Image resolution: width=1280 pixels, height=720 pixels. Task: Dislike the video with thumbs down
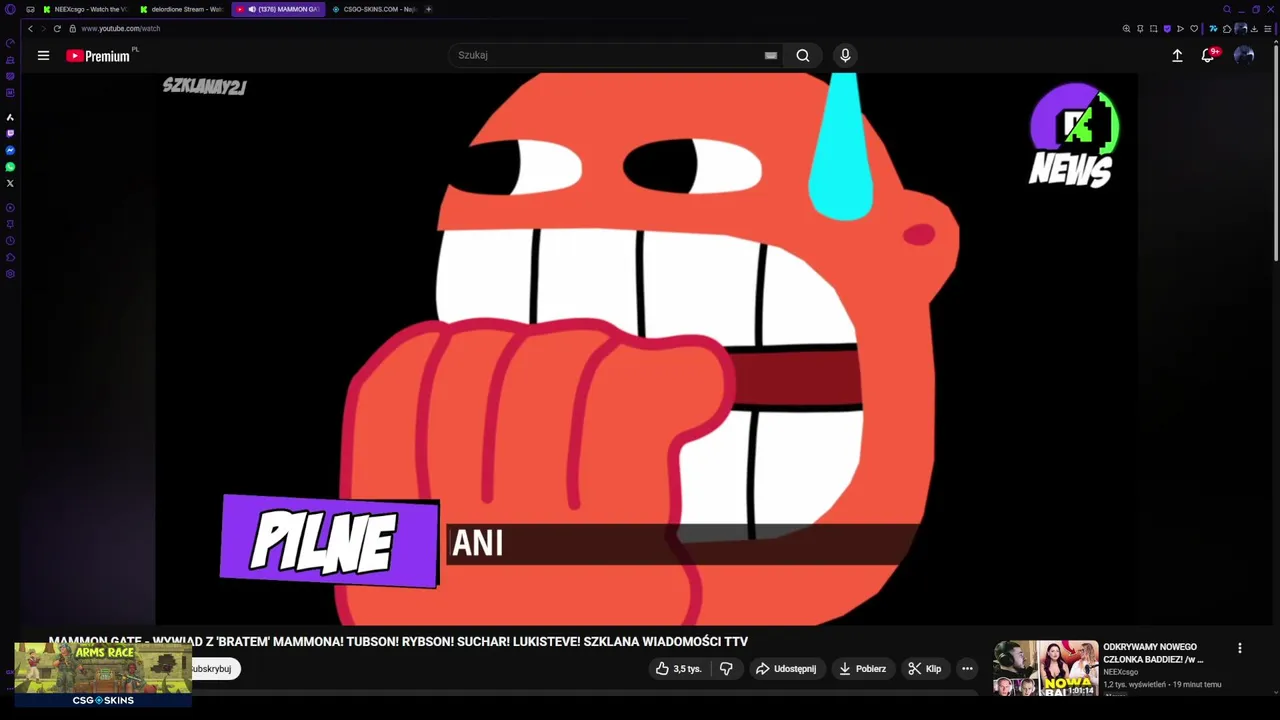(726, 668)
